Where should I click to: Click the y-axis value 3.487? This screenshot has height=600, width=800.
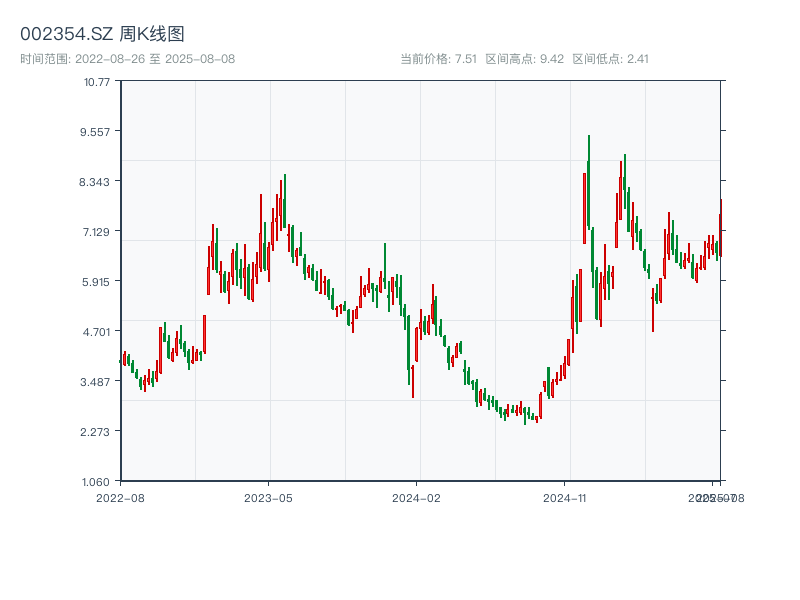(95, 382)
